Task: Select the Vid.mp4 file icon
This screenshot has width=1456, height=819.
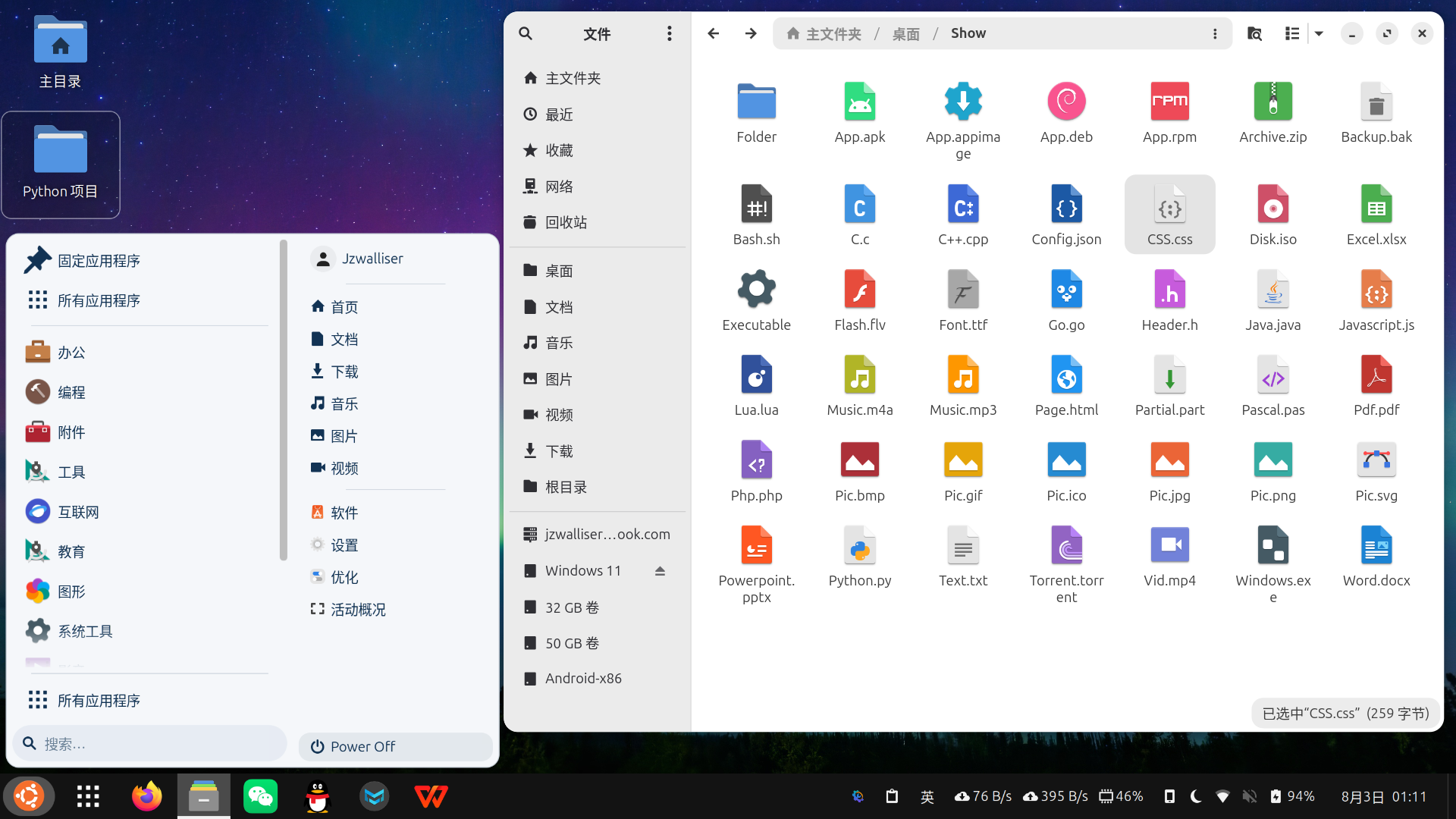Action: click(1169, 545)
